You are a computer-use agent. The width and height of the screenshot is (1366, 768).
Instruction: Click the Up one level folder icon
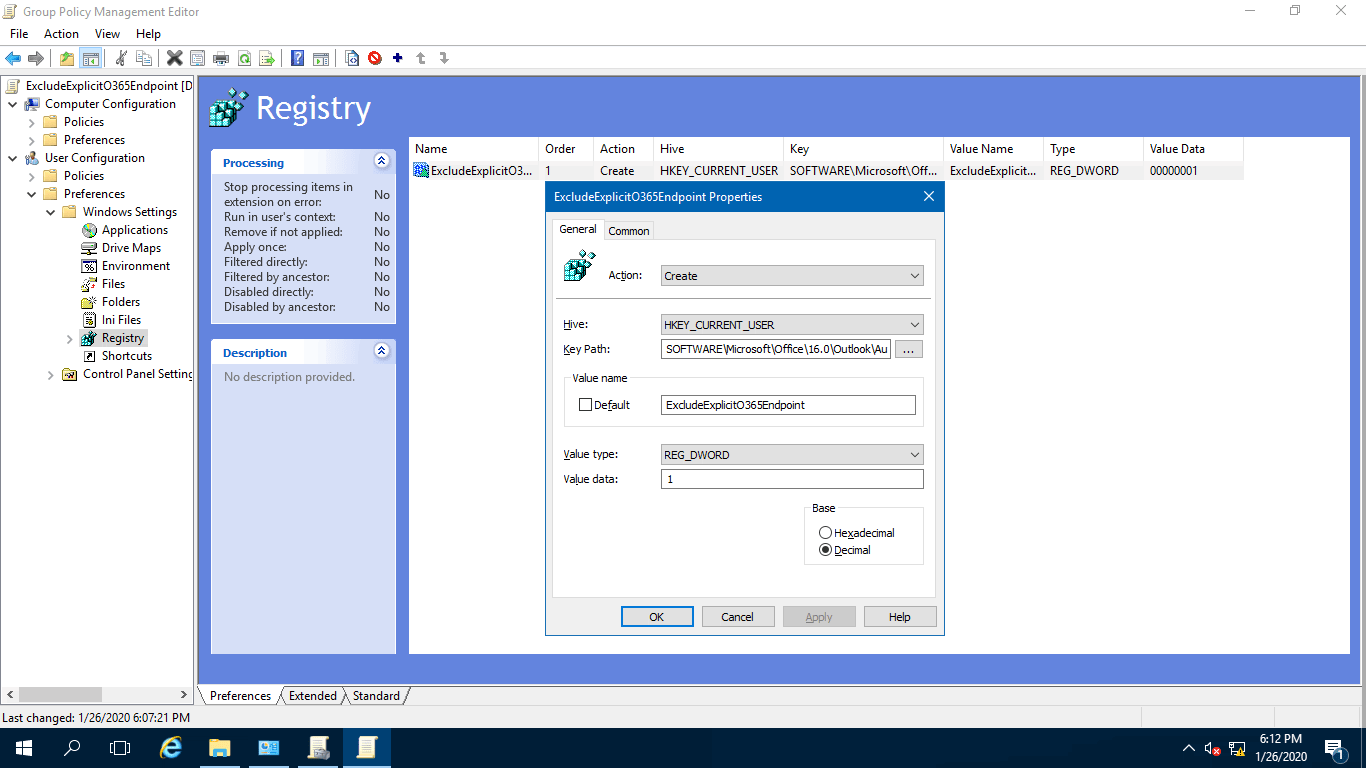tap(67, 58)
